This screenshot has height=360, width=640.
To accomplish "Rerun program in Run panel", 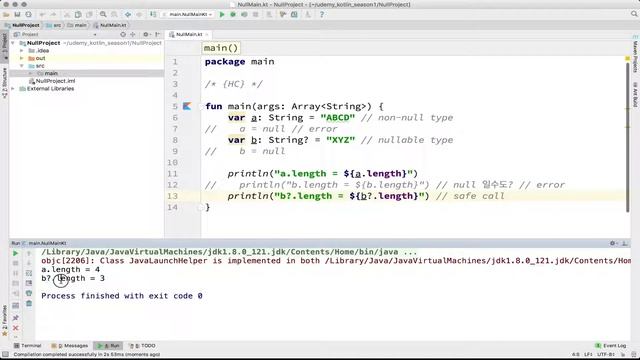I will (x=16, y=253).
